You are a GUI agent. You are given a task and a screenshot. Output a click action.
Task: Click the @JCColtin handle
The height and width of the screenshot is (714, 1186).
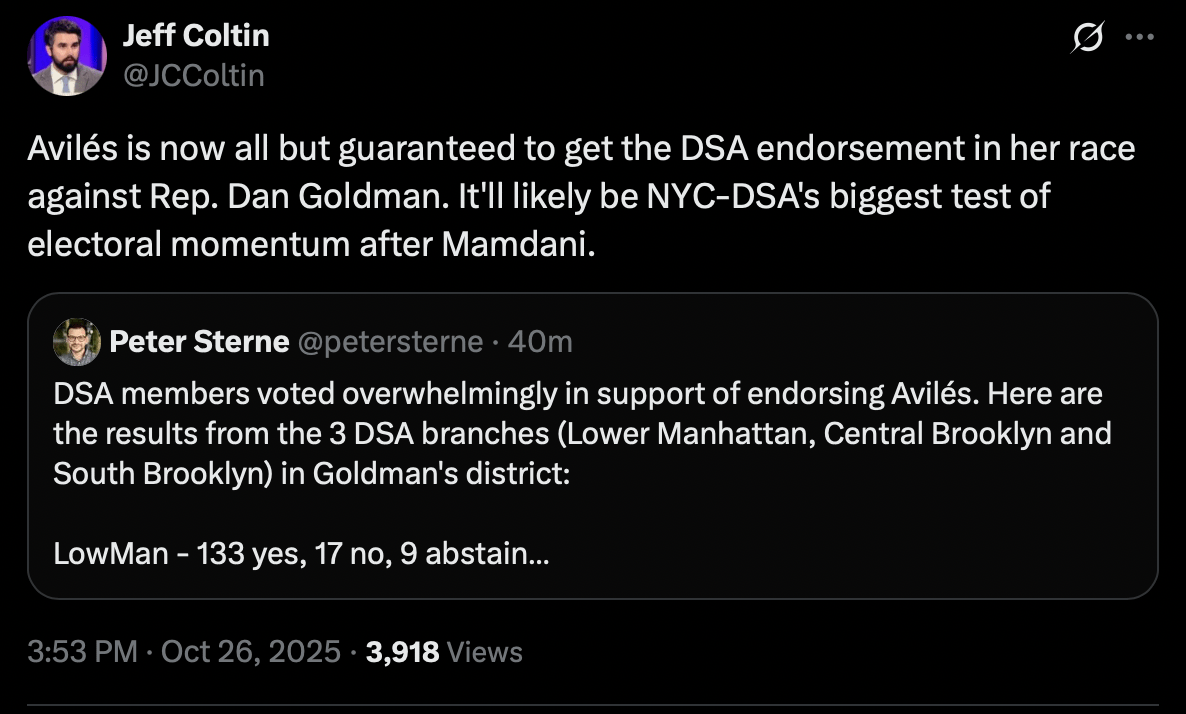tap(193, 75)
